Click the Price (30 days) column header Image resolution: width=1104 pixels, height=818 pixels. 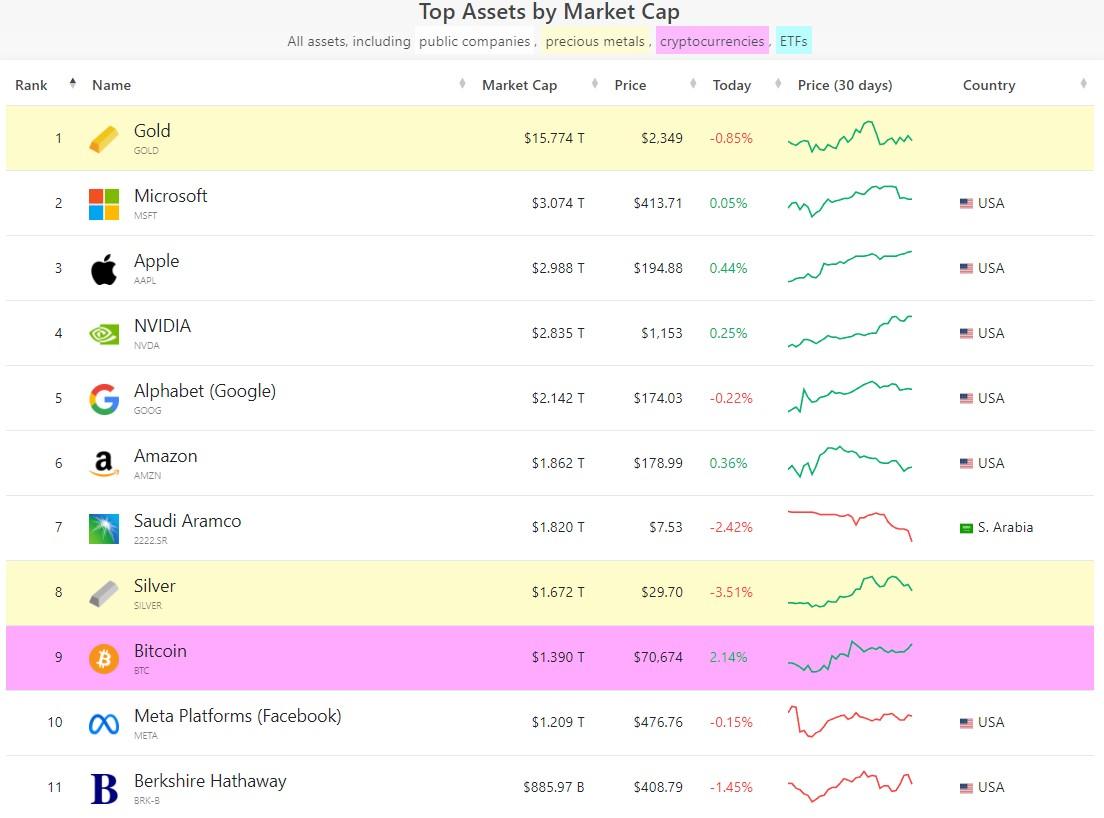(x=845, y=85)
